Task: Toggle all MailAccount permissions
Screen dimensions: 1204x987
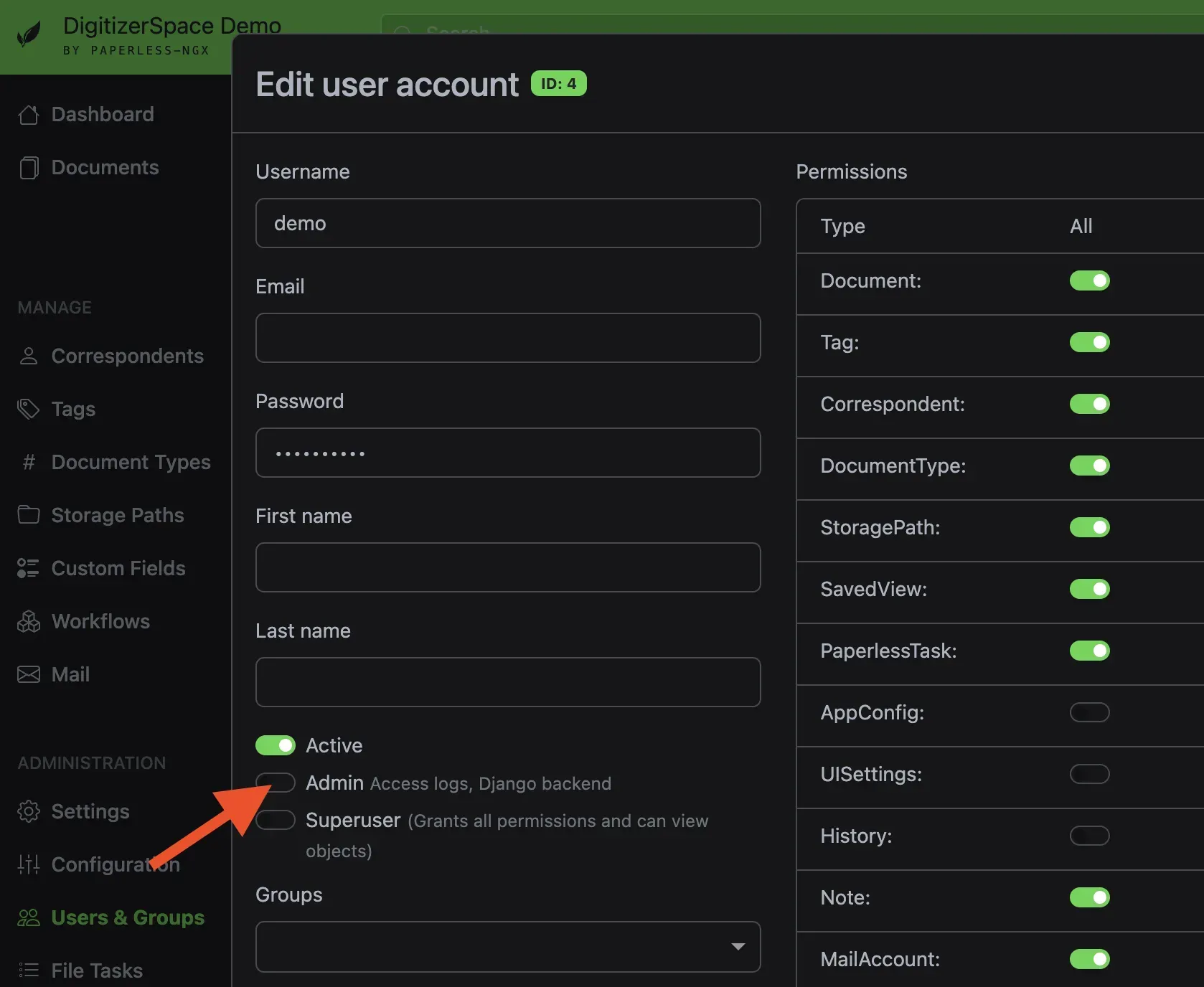Action: (1089, 959)
